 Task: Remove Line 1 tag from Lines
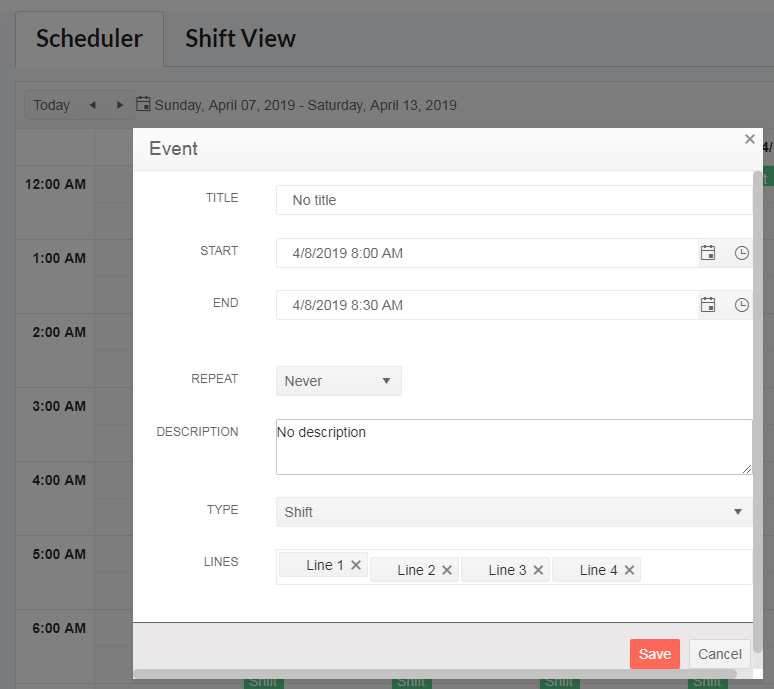356,565
